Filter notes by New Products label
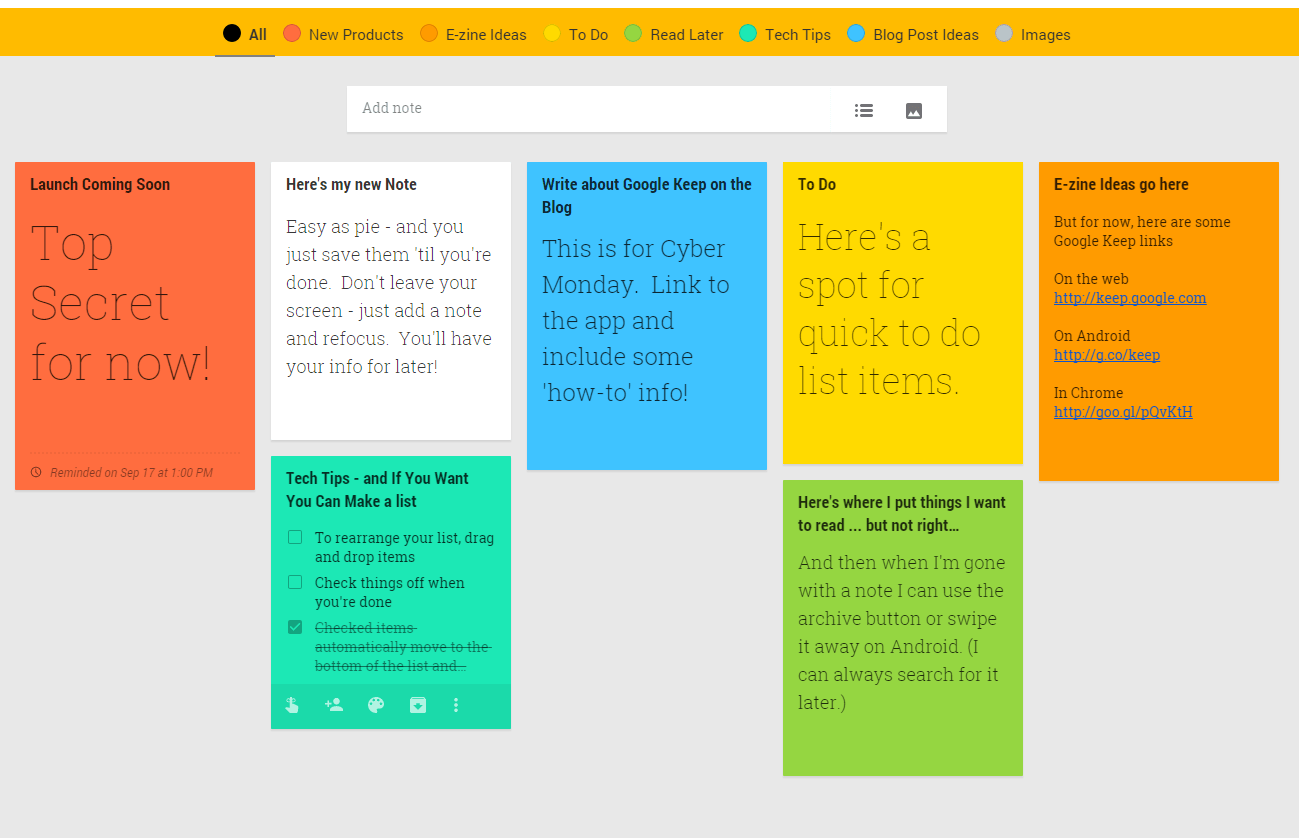 (291, 33)
